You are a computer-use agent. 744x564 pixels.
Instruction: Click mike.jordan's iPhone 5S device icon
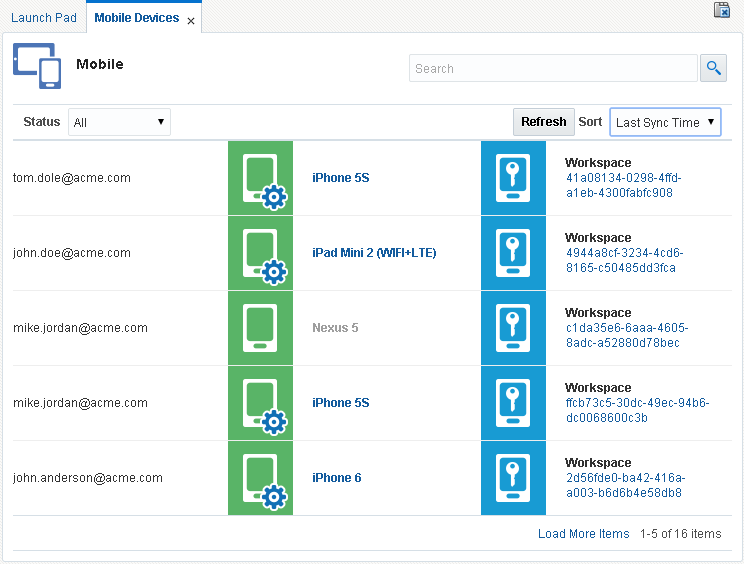pos(260,403)
